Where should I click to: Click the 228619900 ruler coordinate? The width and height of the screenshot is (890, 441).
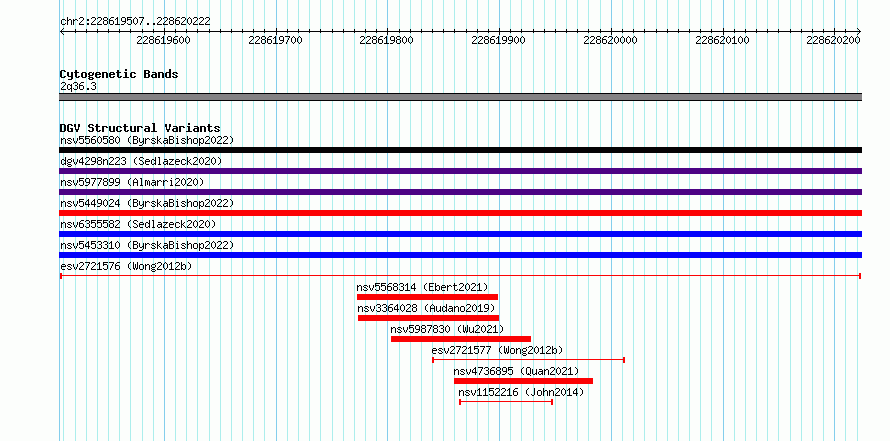(498, 40)
